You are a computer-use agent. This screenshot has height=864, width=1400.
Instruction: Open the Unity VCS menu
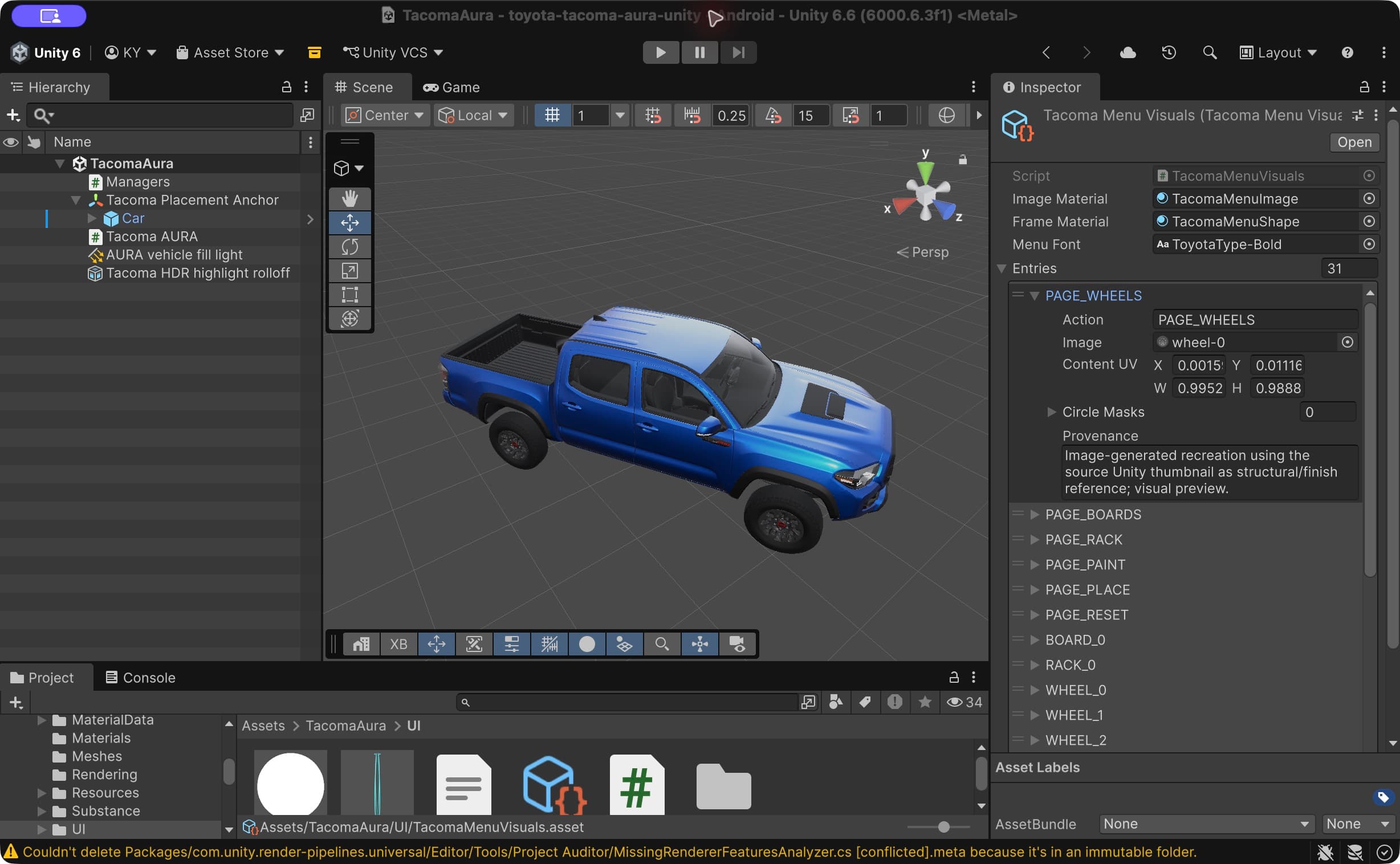[393, 52]
